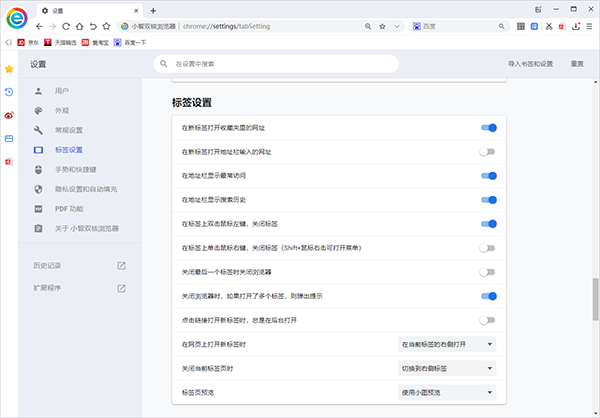
Task: Click the browser reload button
Action: (65, 26)
